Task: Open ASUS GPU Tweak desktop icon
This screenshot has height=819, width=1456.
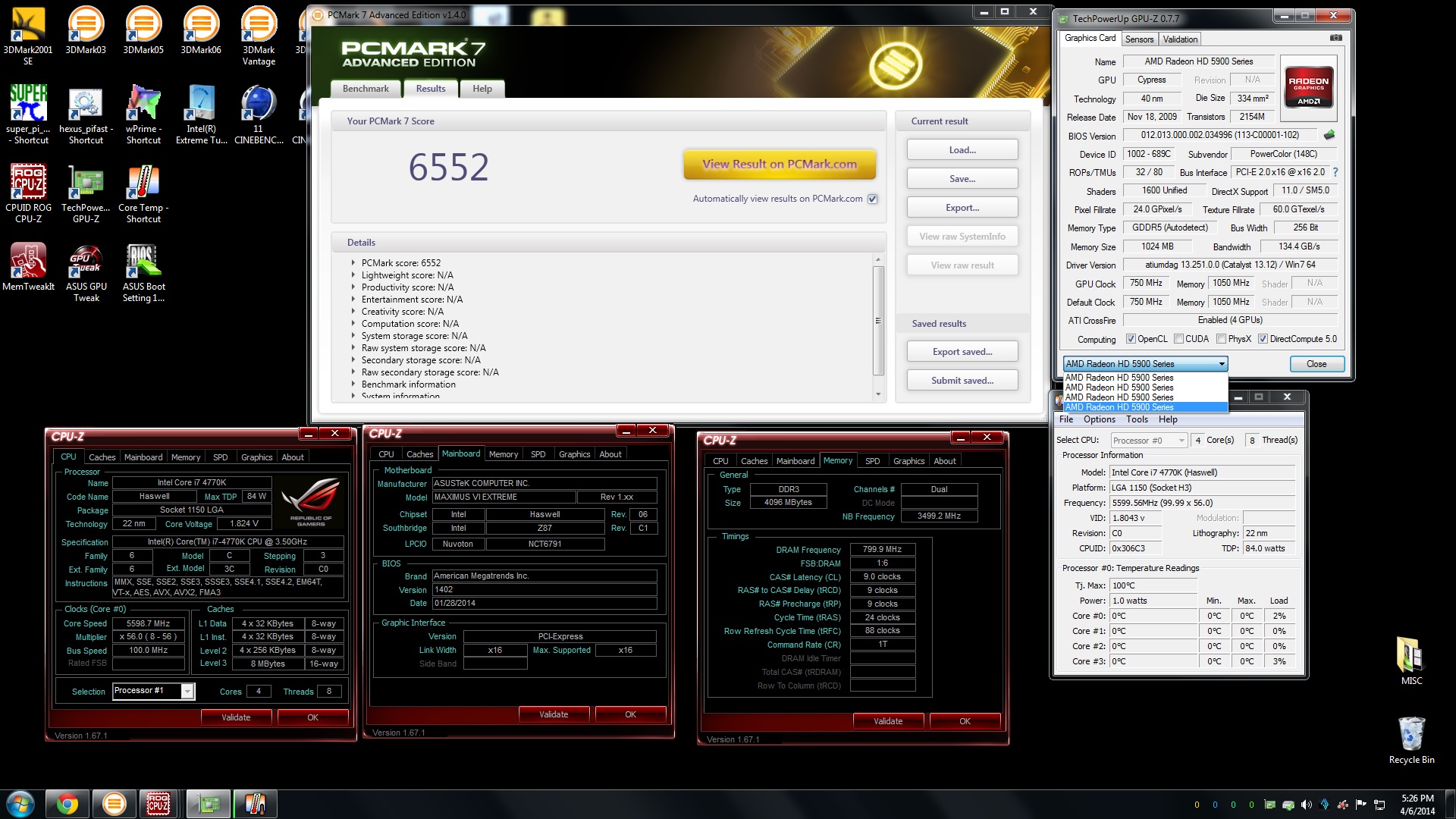Action: coord(86,272)
